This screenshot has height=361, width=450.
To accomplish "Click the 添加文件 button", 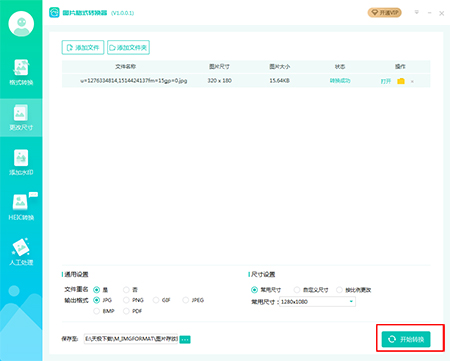I will (x=83, y=47).
